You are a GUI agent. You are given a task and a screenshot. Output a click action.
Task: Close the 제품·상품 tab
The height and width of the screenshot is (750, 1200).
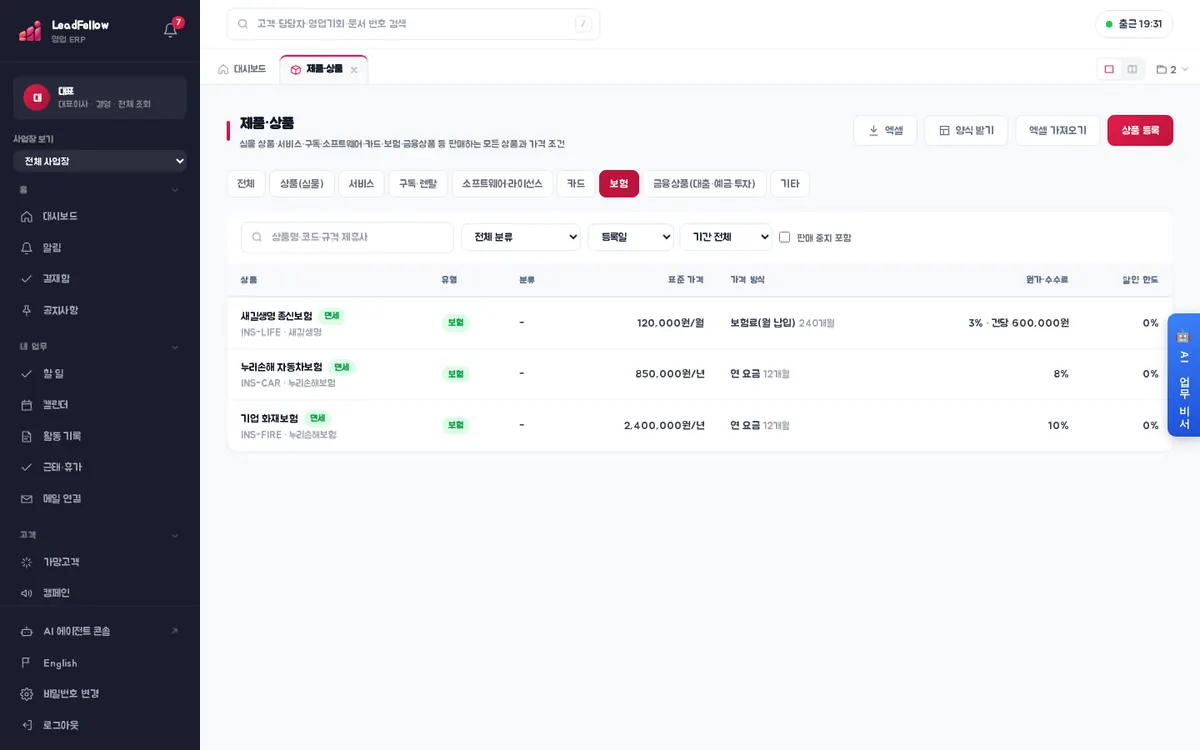coord(354,70)
